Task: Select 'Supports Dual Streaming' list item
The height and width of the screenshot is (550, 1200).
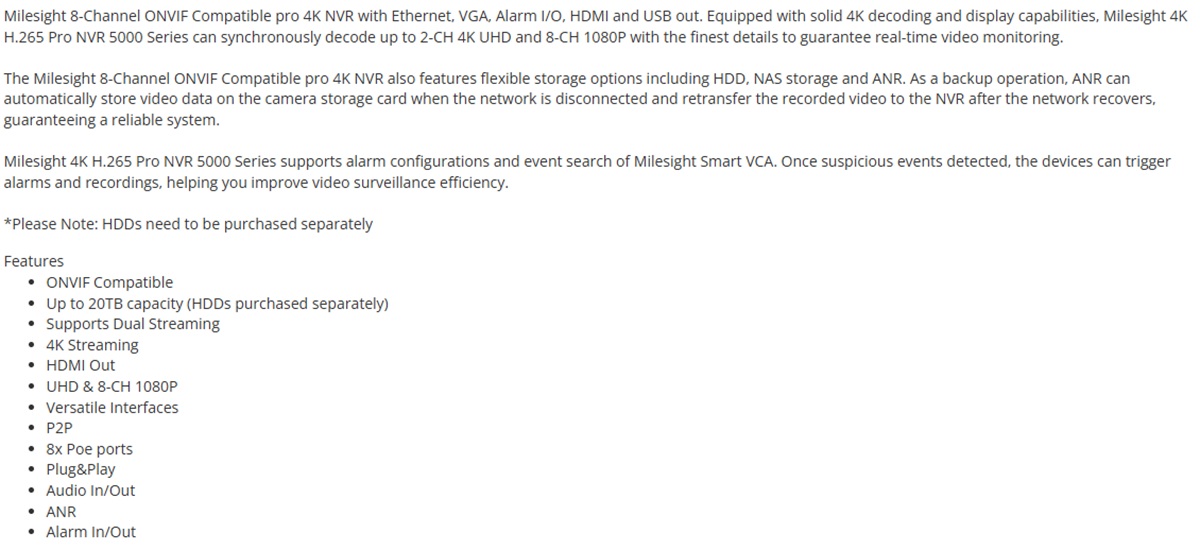Action: click(x=133, y=324)
